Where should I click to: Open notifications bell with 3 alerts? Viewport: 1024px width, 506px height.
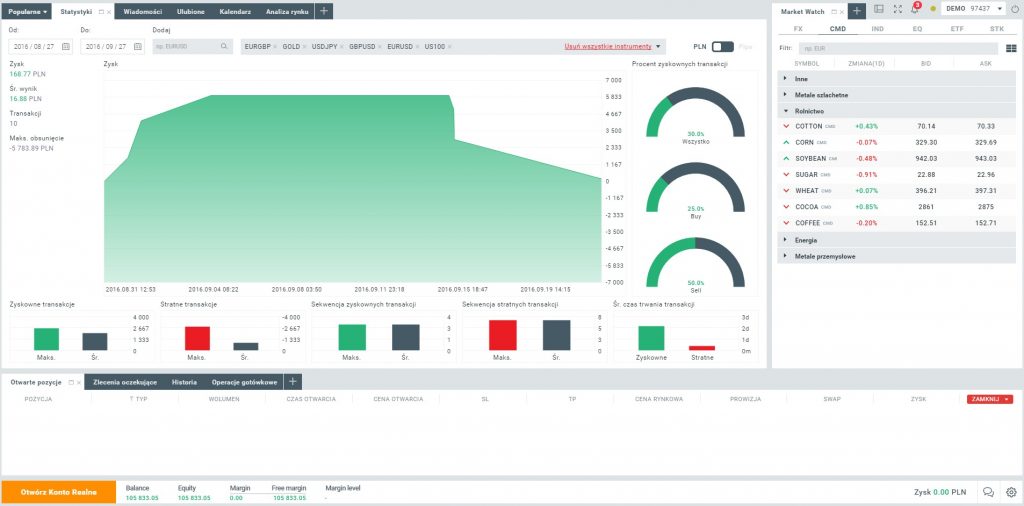click(x=915, y=9)
